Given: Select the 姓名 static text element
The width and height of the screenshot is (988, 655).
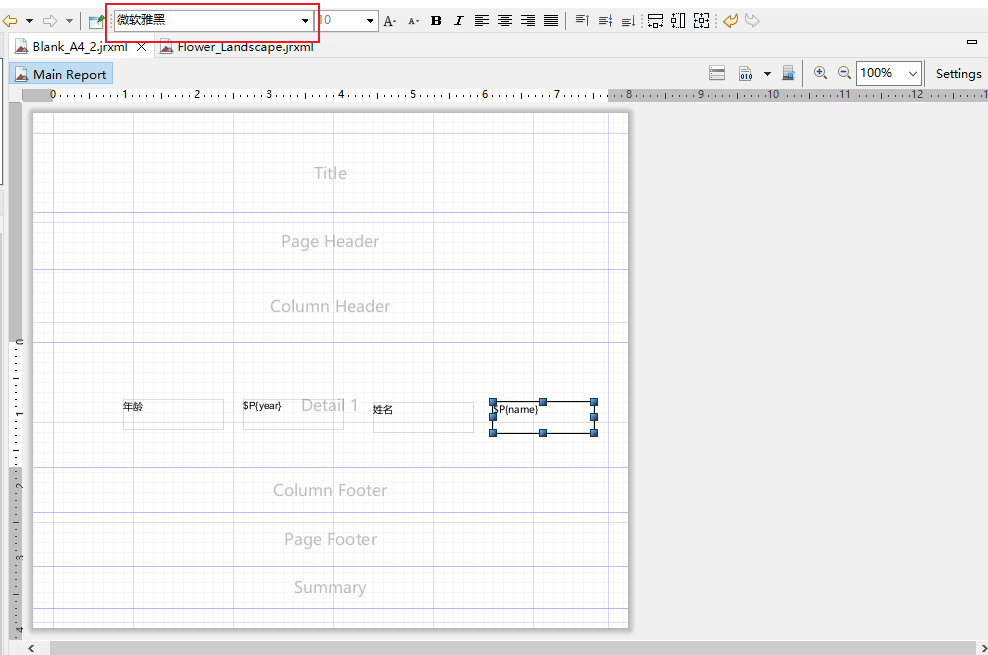Looking at the screenshot, I should click(x=423, y=418).
